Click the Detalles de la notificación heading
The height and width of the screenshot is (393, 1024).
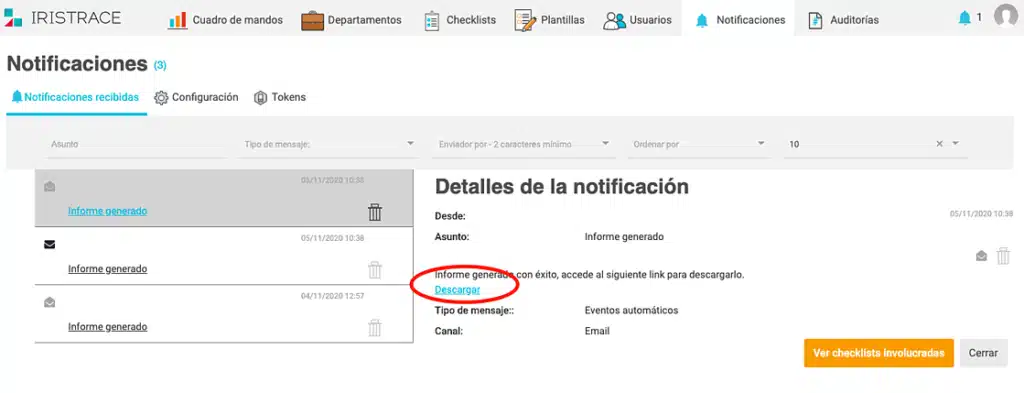tap(562, 187)
